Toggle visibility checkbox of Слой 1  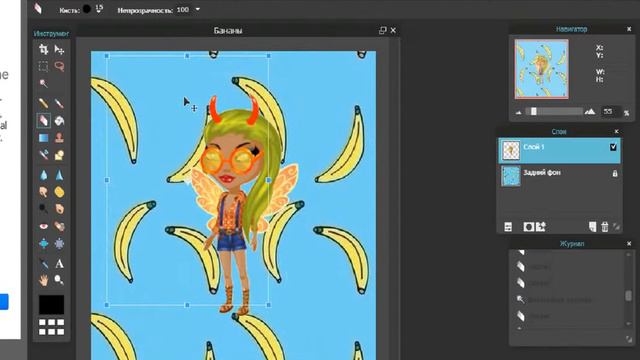[613, 147]
